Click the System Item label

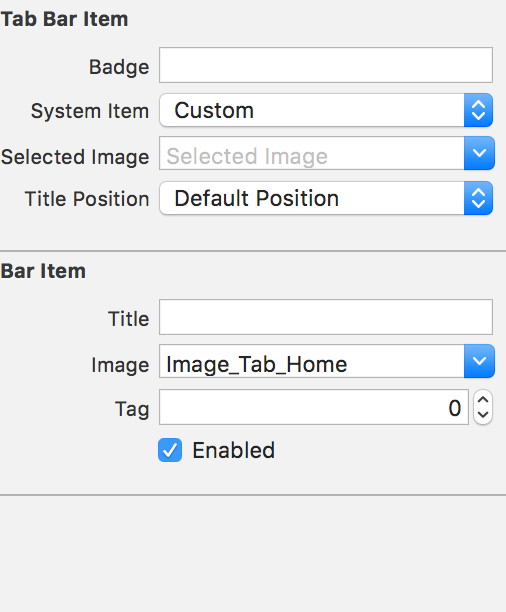point(90,111)
